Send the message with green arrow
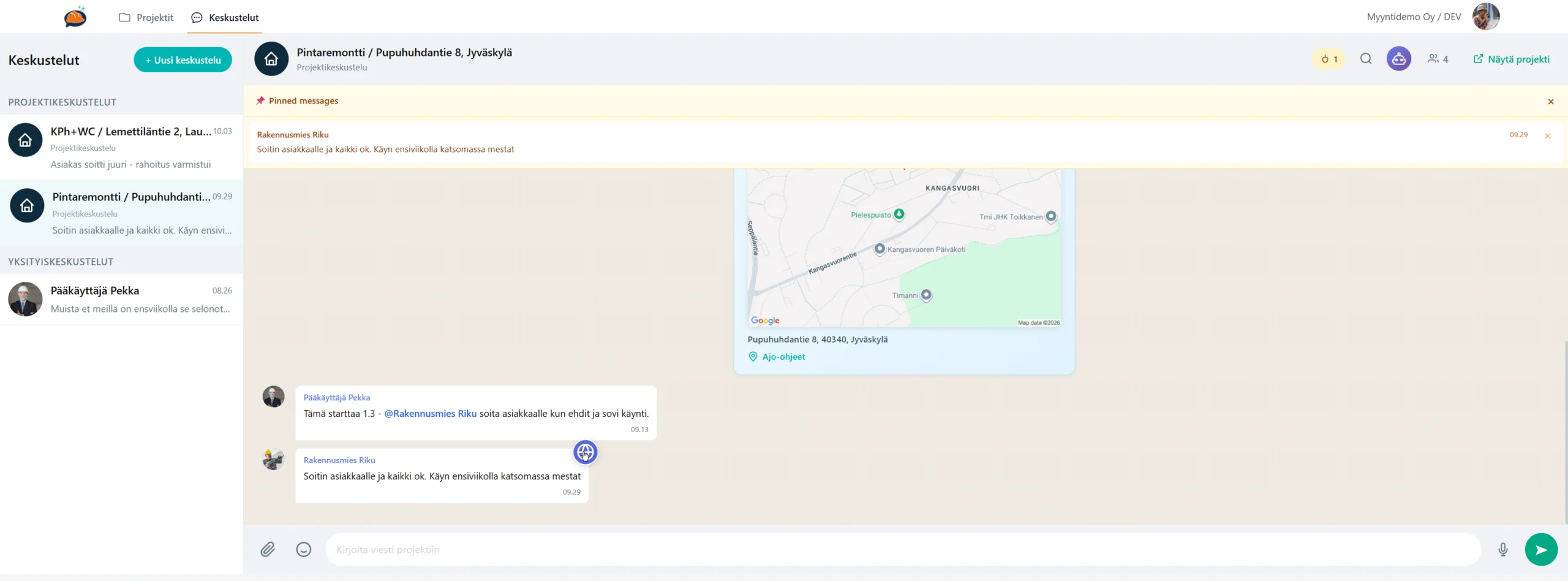The height and width of the screenshot is (581, 1568). [x=1540, y=549]
